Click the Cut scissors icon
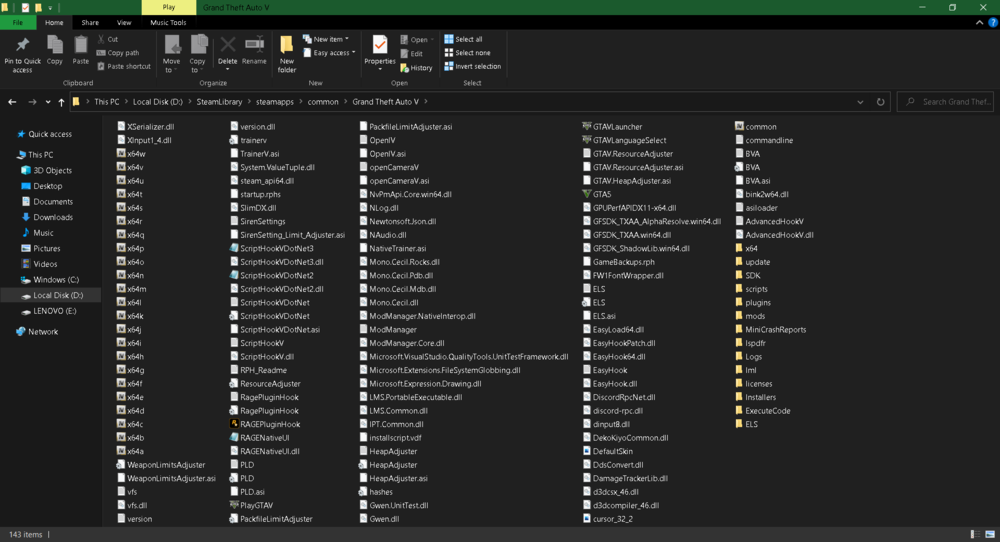Screen dimensions: 1000x542 pos(101,39)
